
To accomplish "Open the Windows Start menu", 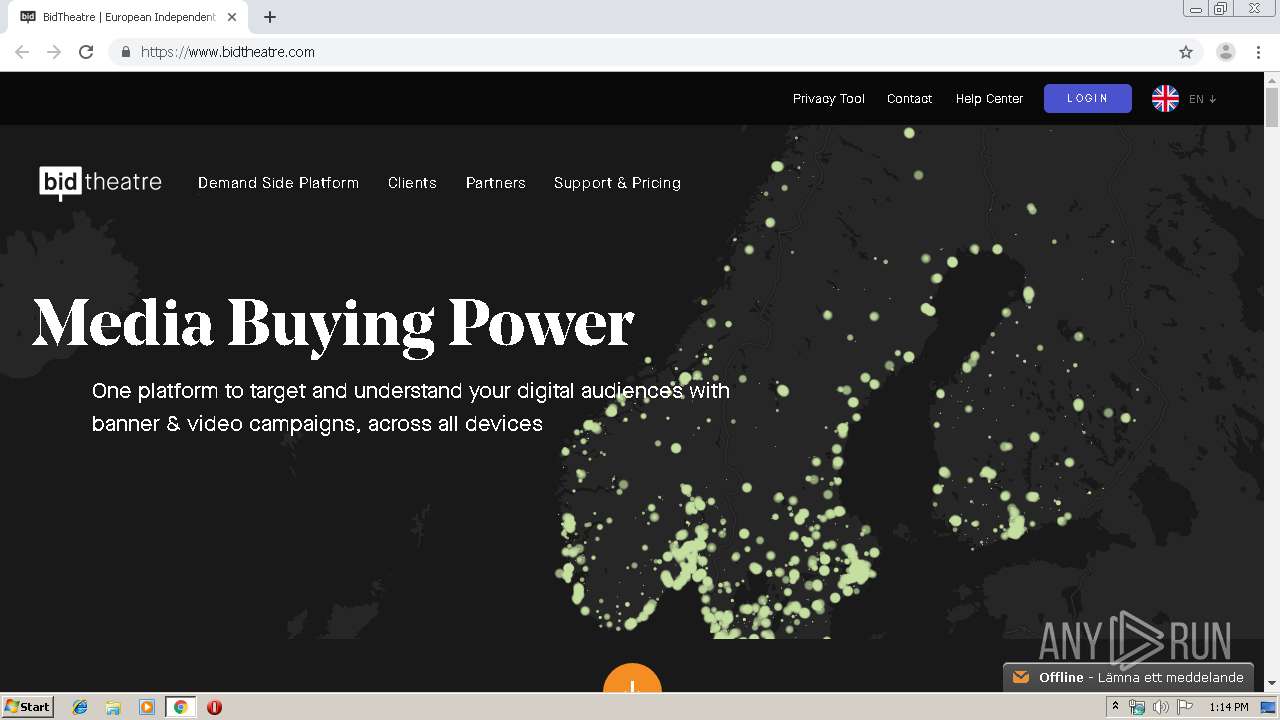I will click(x=27, y=706).
